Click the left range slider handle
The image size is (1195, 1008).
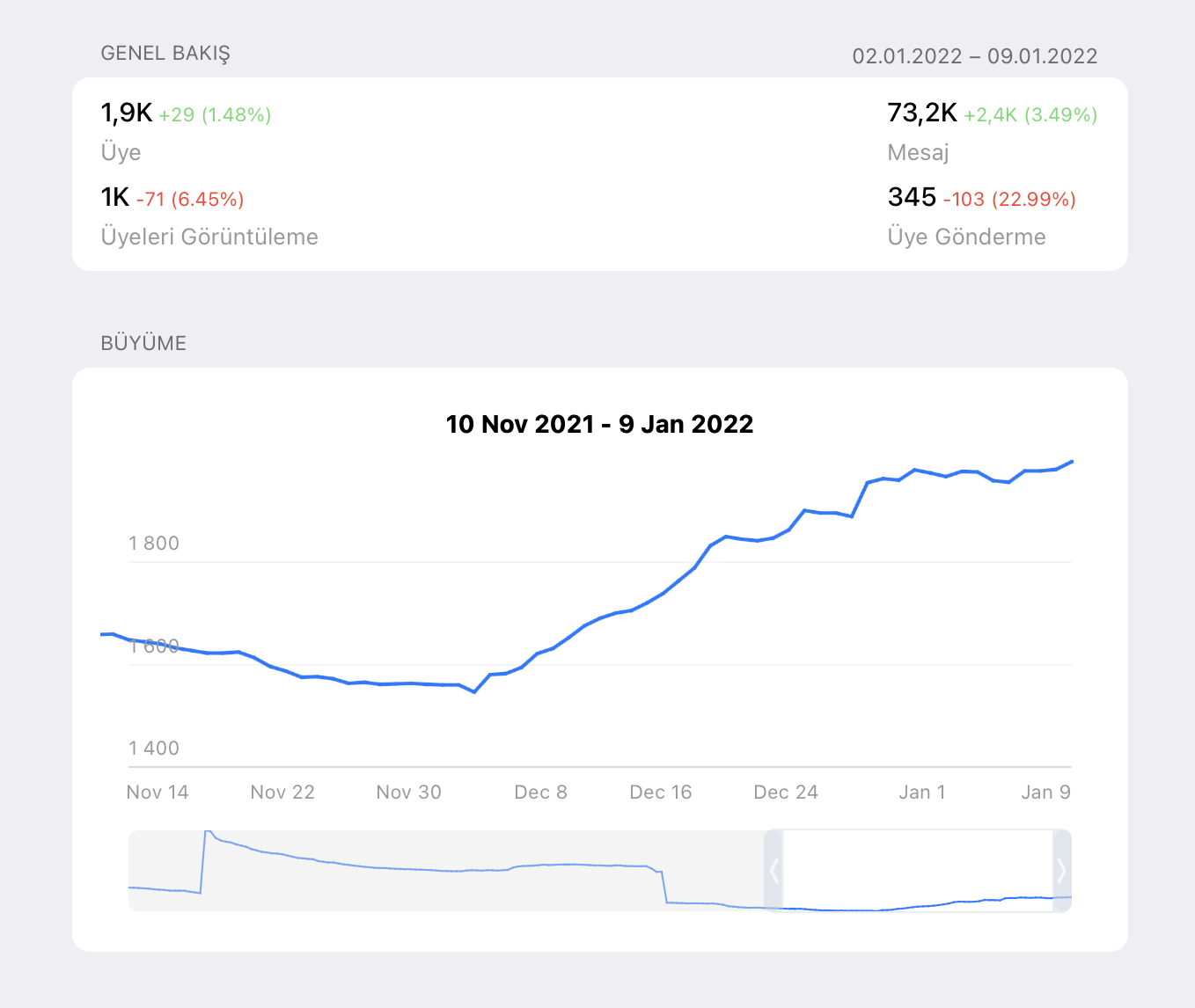point(773,871)
